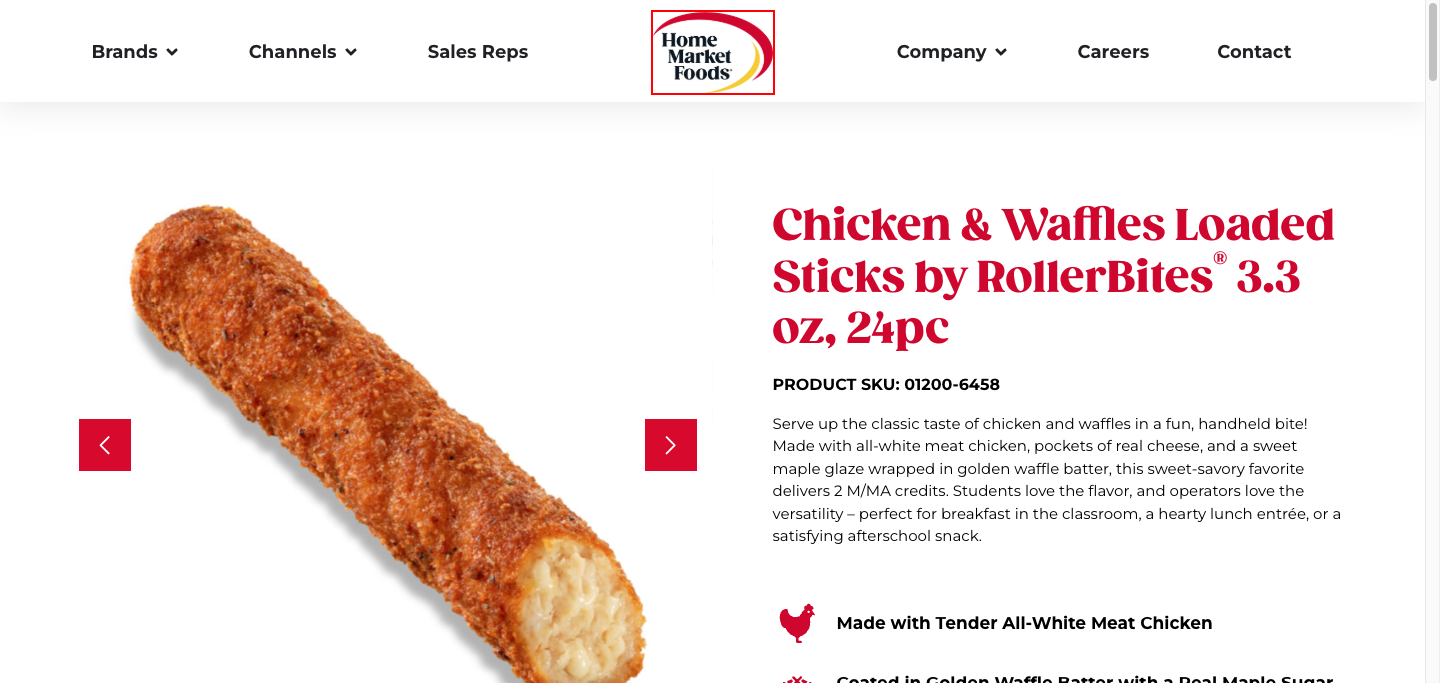
Task: Click the Product SKU 01200-6458 text
Action: tap(886, 384)
